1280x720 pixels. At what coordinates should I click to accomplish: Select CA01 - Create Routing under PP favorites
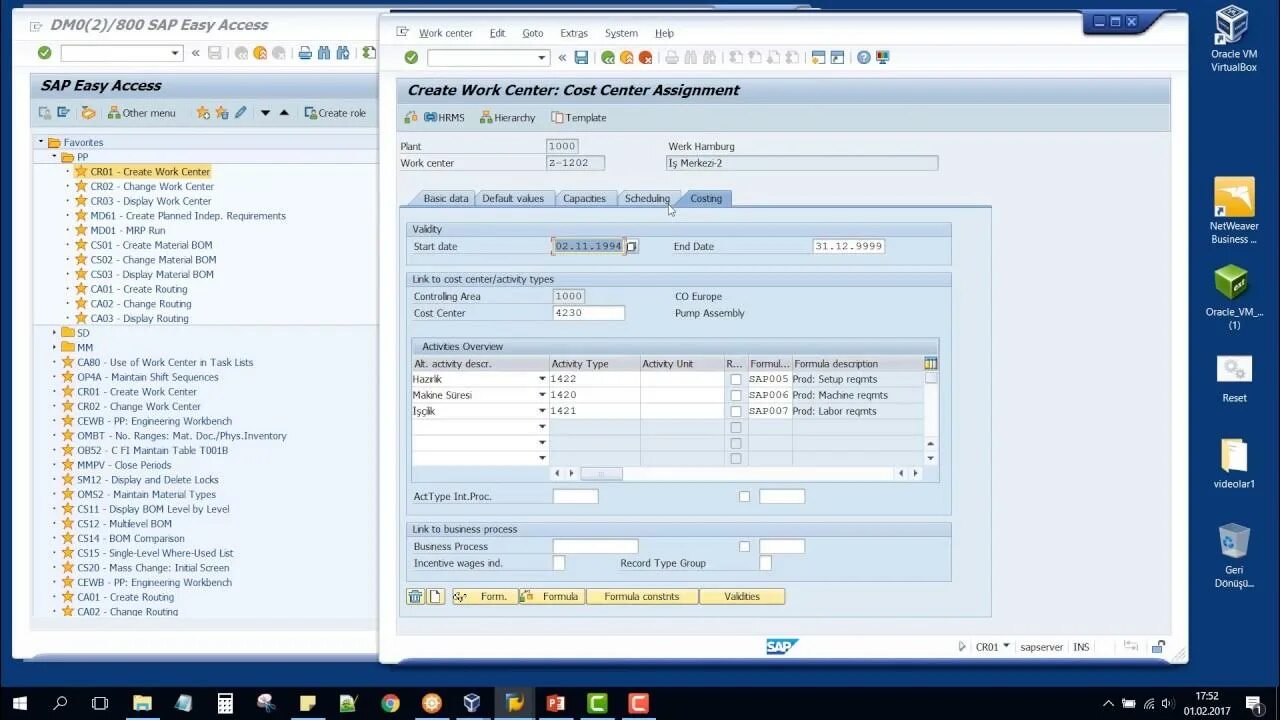pyautogui.click(x=138, y=289)
